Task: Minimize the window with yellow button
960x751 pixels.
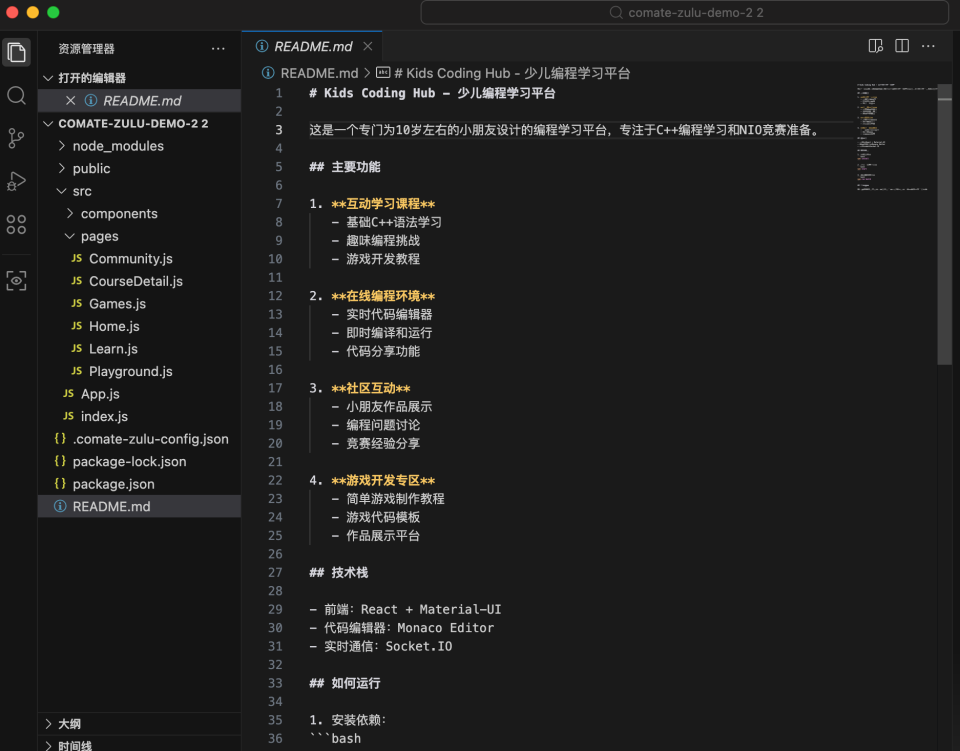Action: pyautogui.click(x=33, y=12)
